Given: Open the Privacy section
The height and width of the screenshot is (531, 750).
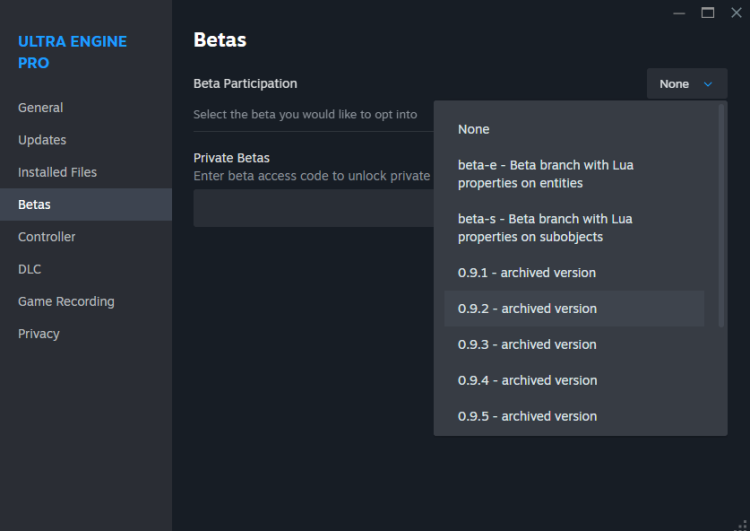Looking at the screenshot, I should 39,334.
